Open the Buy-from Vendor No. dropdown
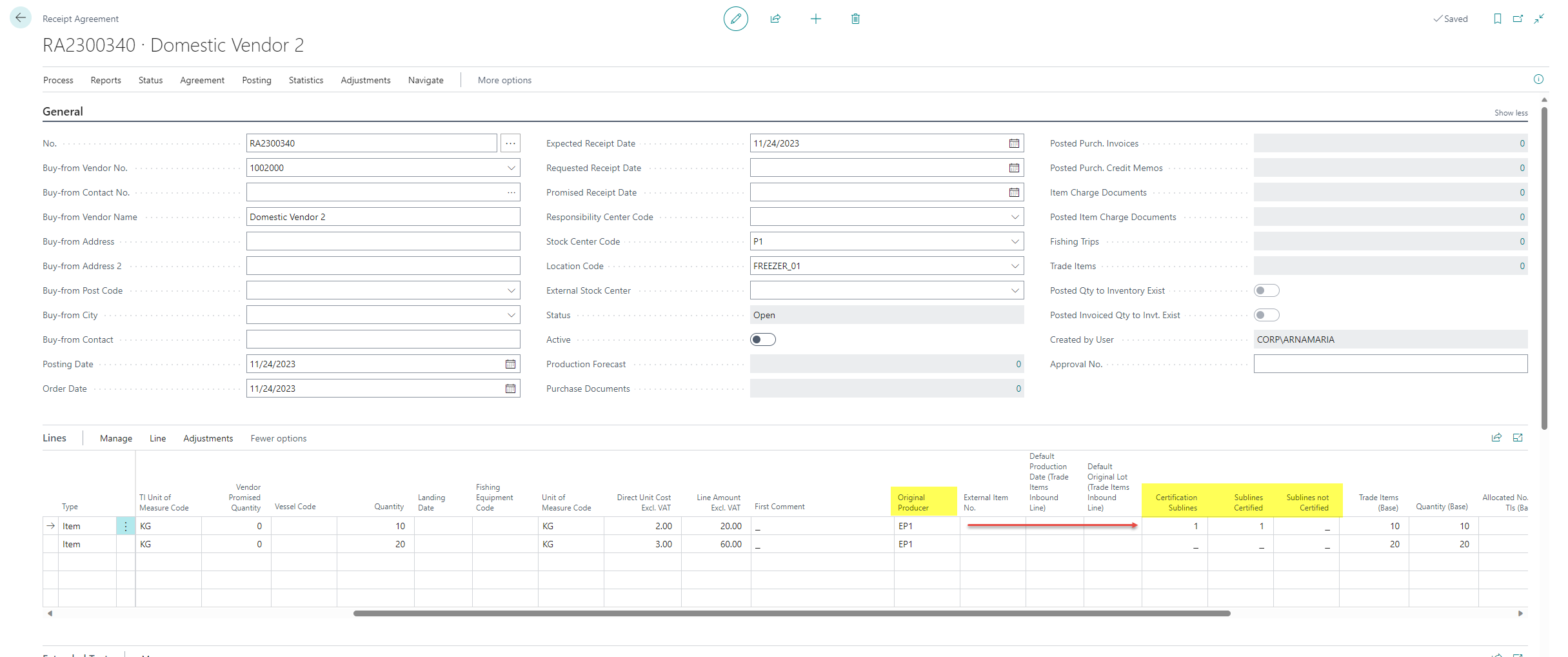 coord(511,168)
